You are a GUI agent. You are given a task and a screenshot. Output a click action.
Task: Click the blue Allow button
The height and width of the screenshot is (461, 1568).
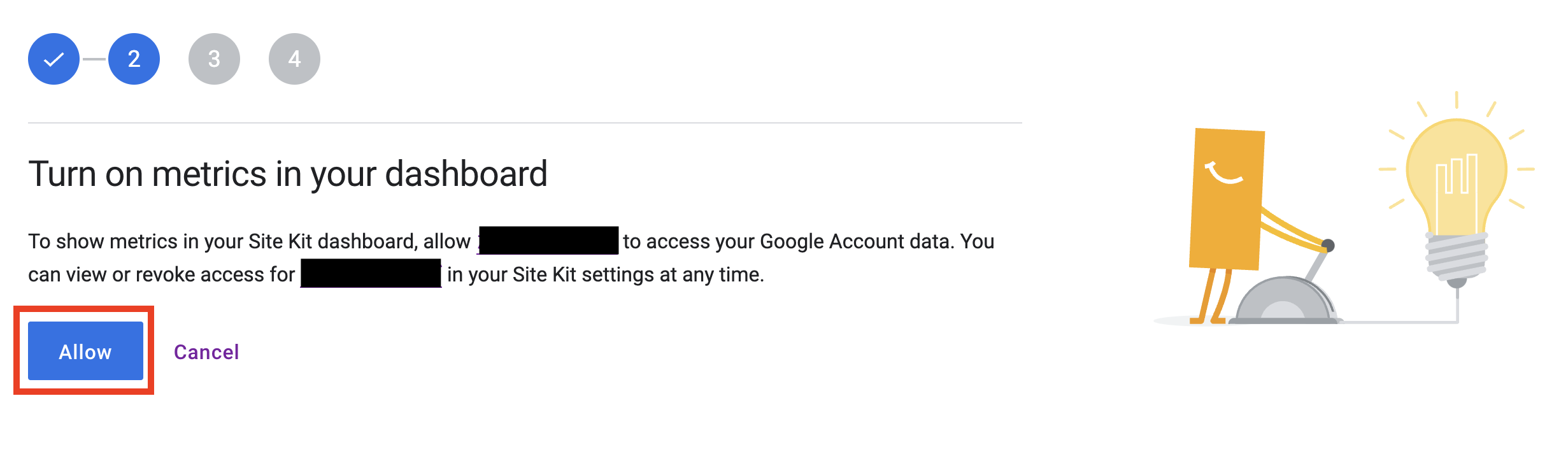click(x=85, y=351)
